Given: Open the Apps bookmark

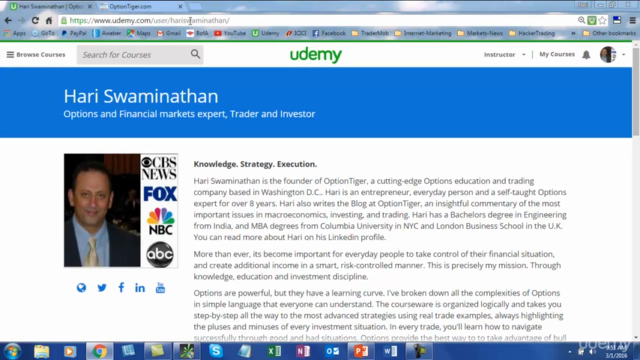Looking at the screenshot, I should 15,33.
